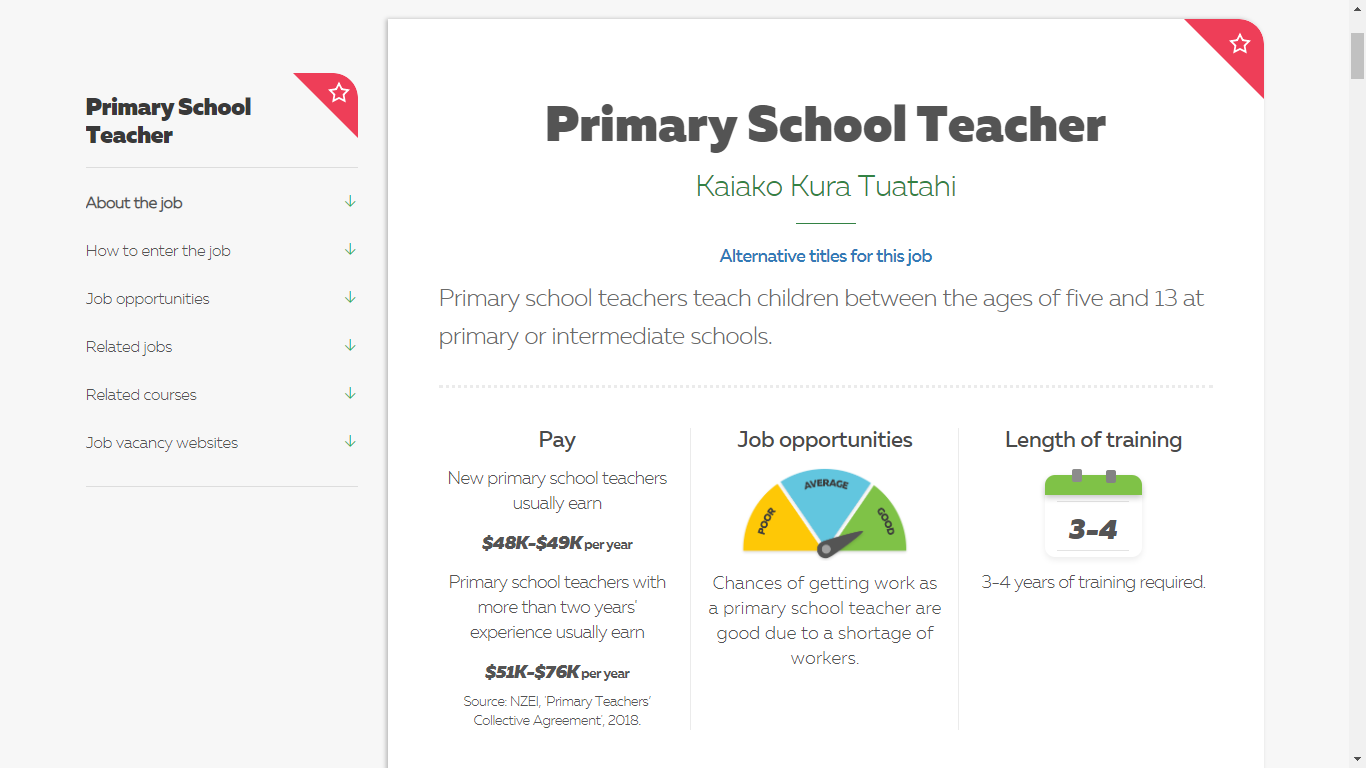This screenshot has width=1366, height=768.
Task: Click the Good segment of the gauge
Action: [878, 520]
